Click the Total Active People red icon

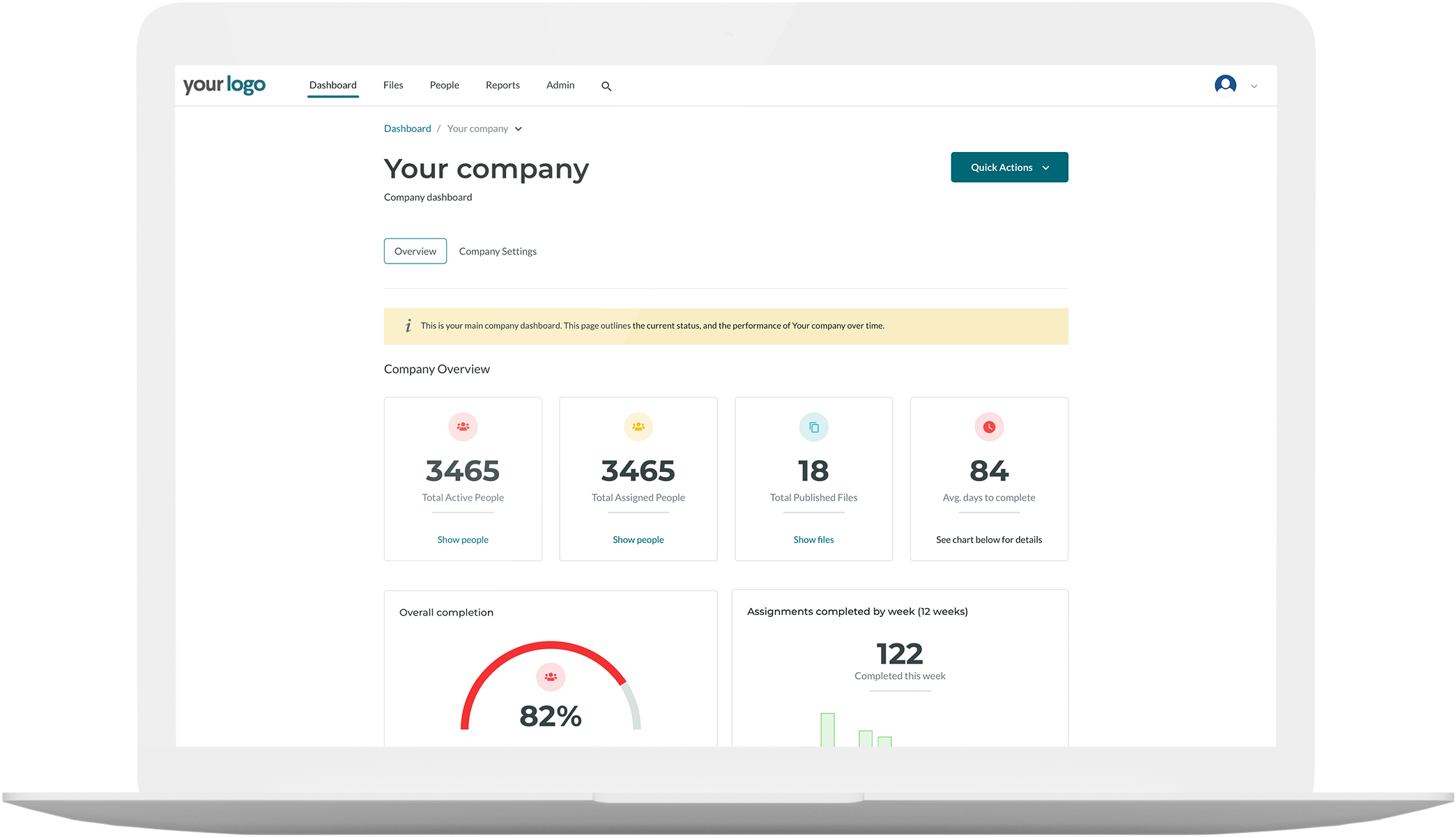[463, 427]
